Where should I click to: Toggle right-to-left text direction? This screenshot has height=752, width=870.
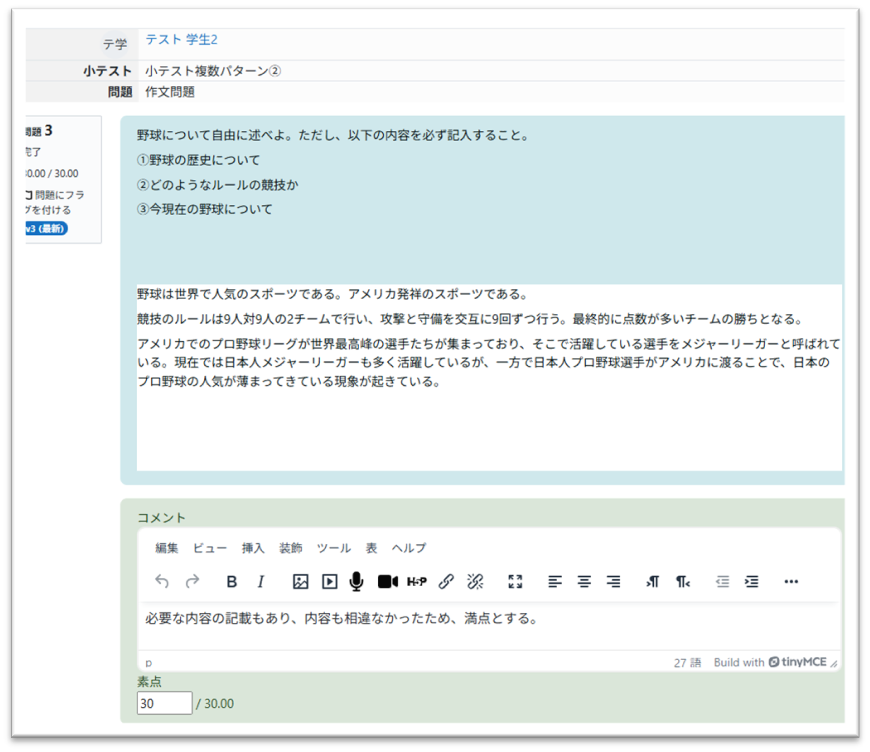(682, 582)
